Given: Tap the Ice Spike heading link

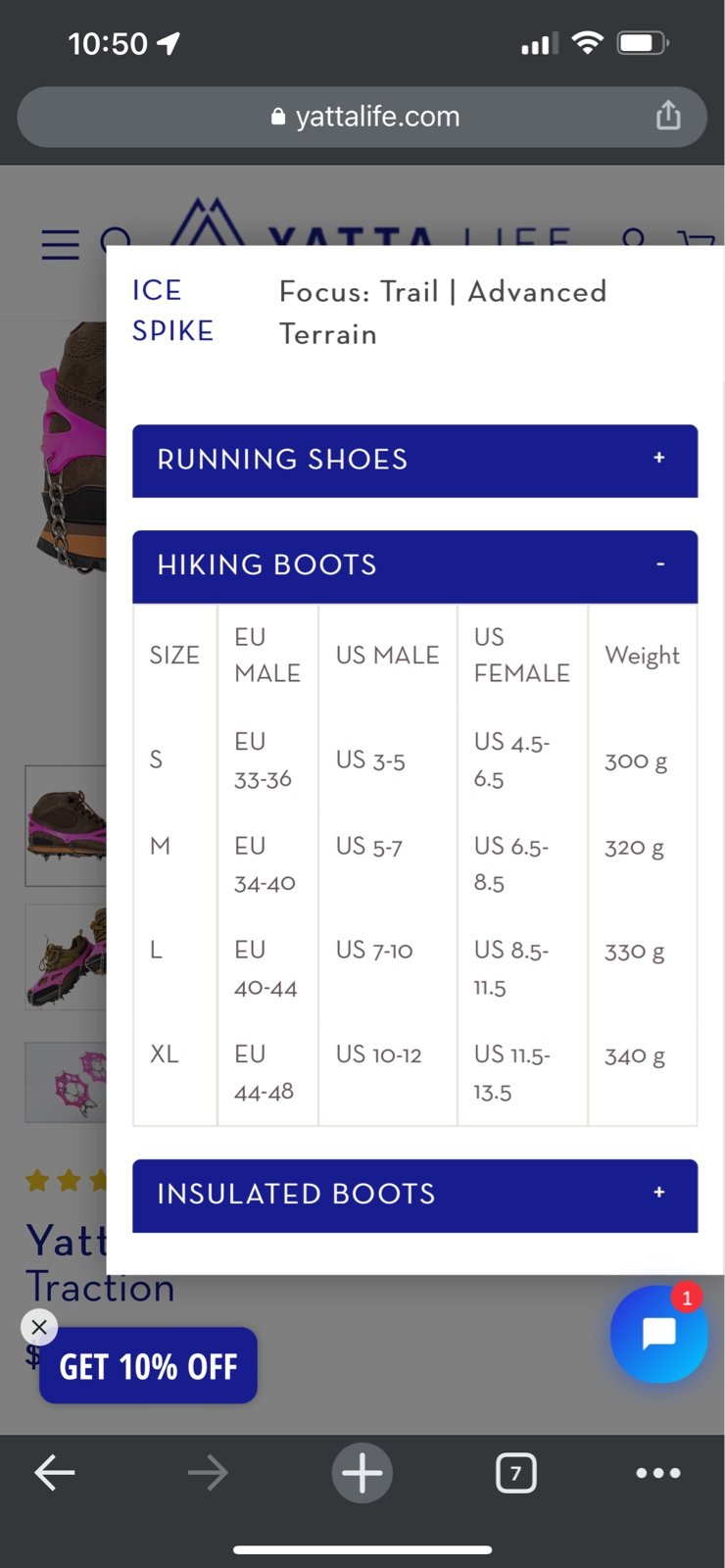Looking at the screenshot, I should [172, 311].
